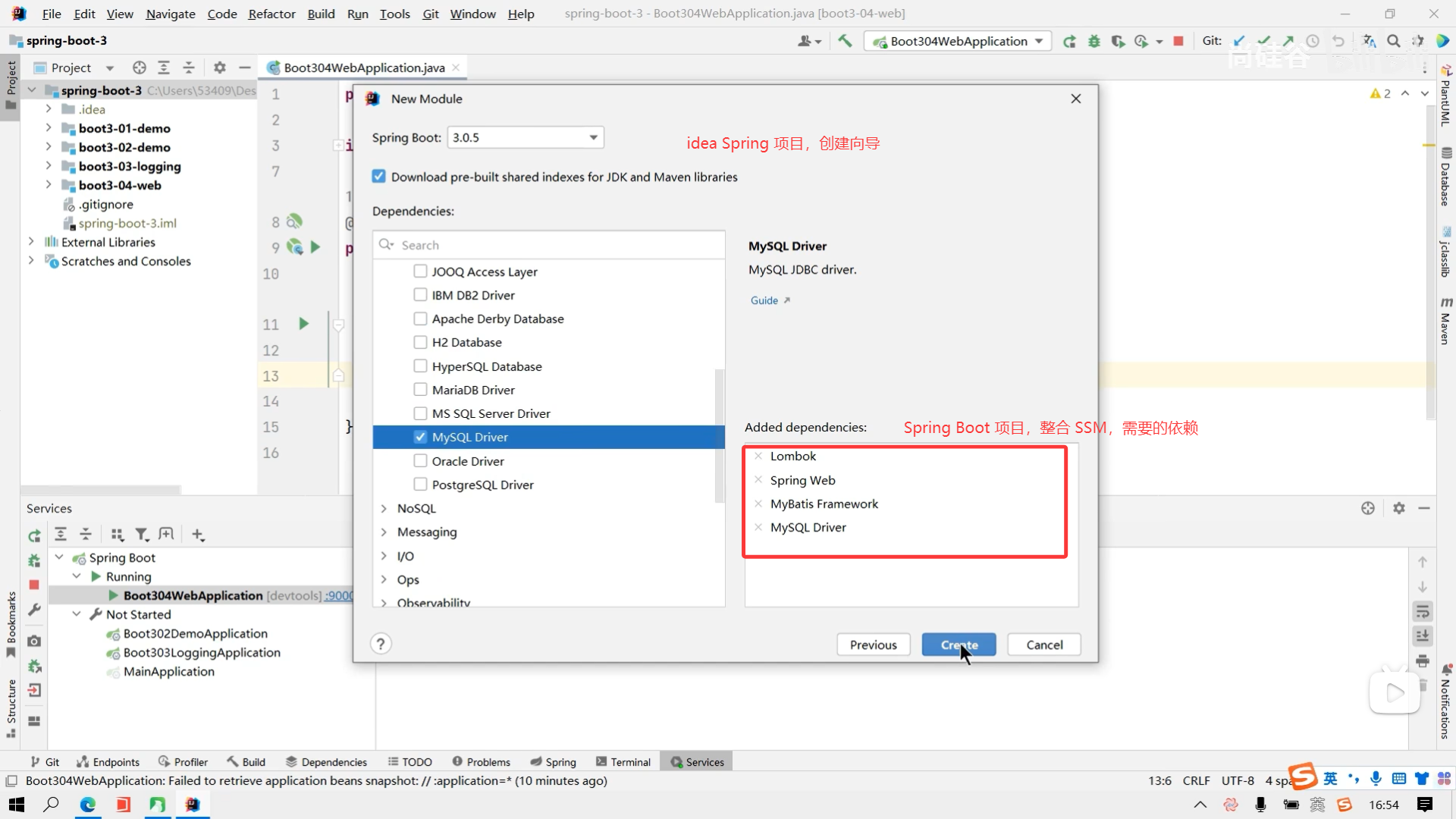Uncheck the MySQL Driver checkbox
Screen dimensions: 1456x819
[420, 437]
